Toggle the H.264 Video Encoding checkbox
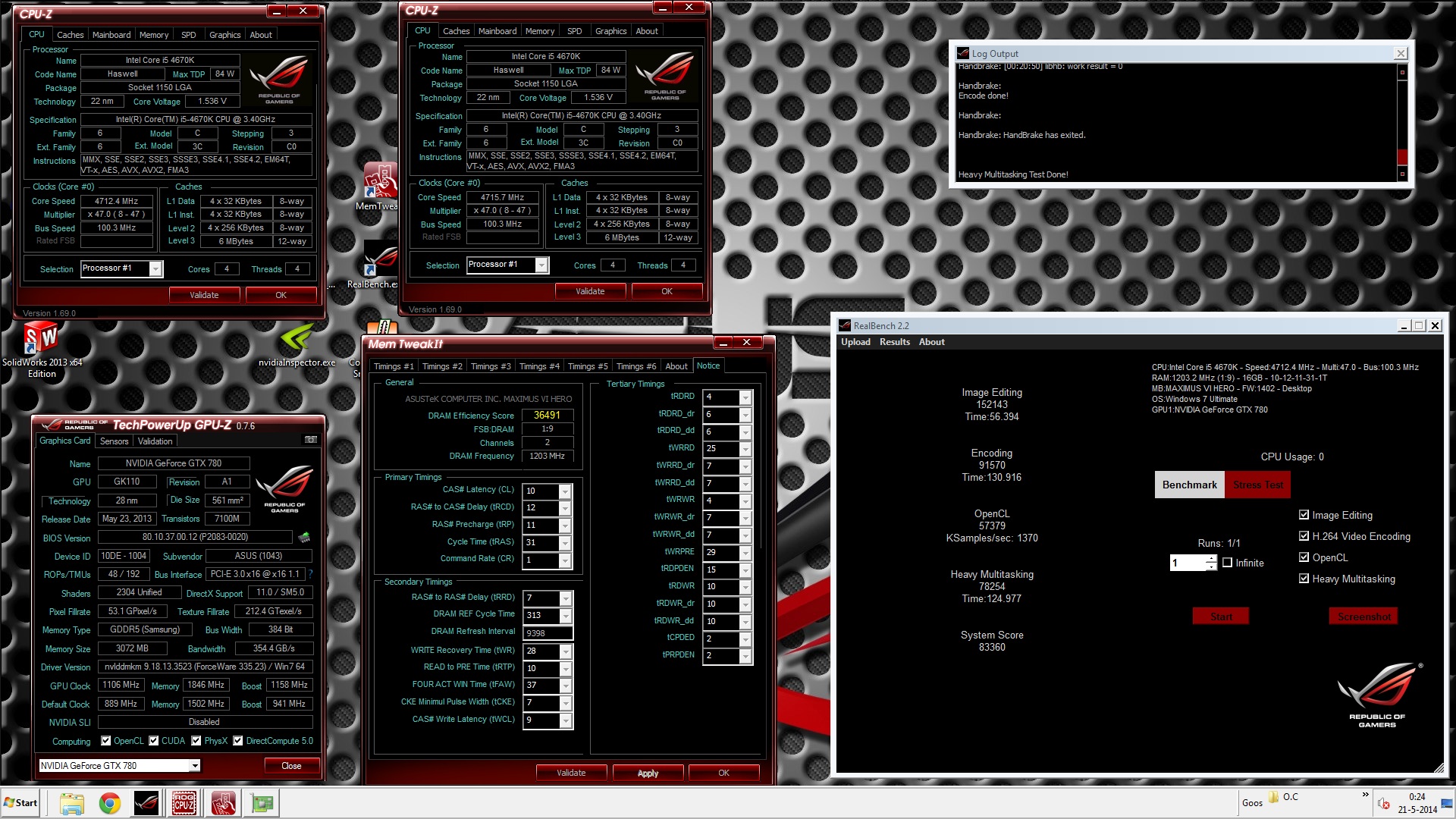Viewport: 1456px width, 819px height. coord(1304,536)
